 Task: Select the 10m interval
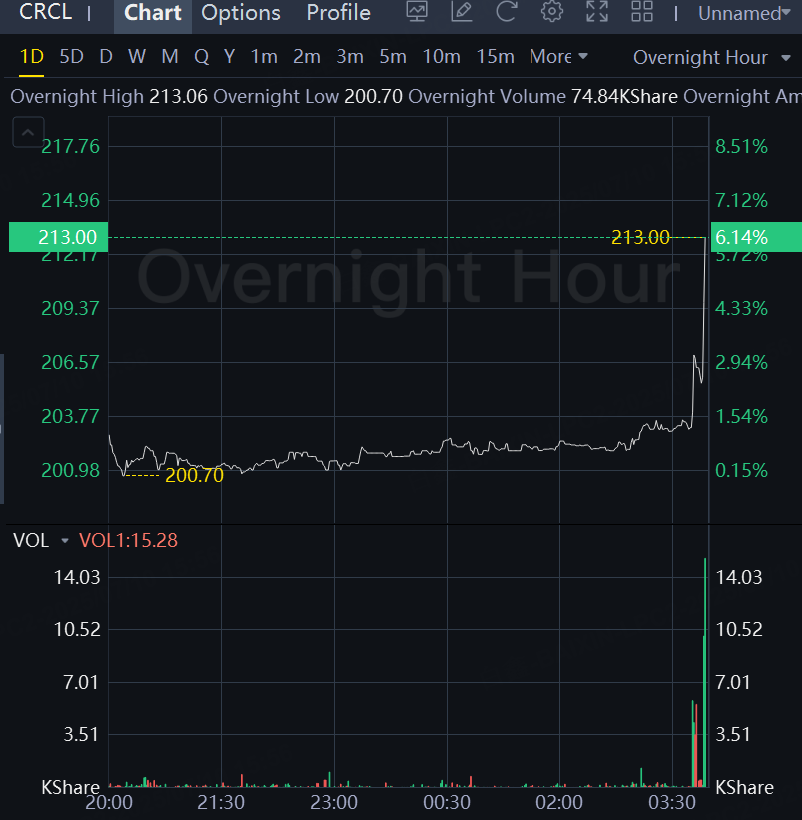click(441, 56)
